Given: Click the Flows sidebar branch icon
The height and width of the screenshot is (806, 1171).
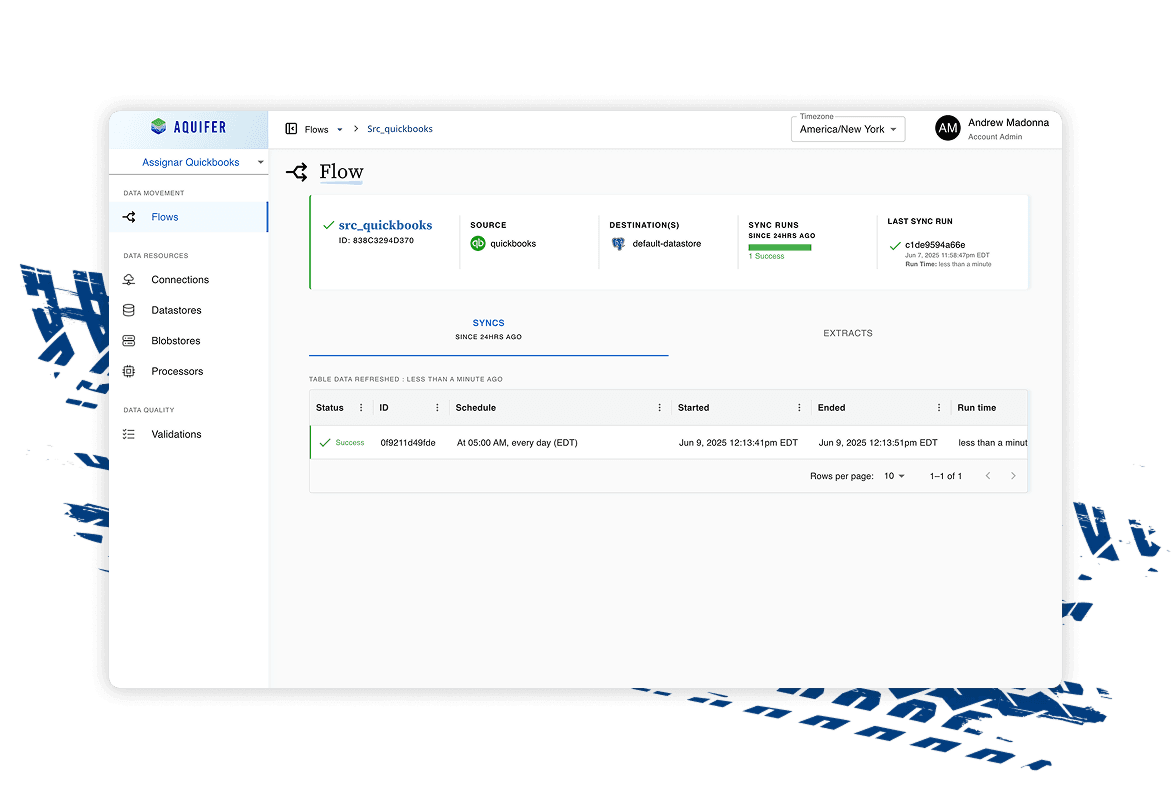Looking at the screenshot, I should [x=129, y=217].
